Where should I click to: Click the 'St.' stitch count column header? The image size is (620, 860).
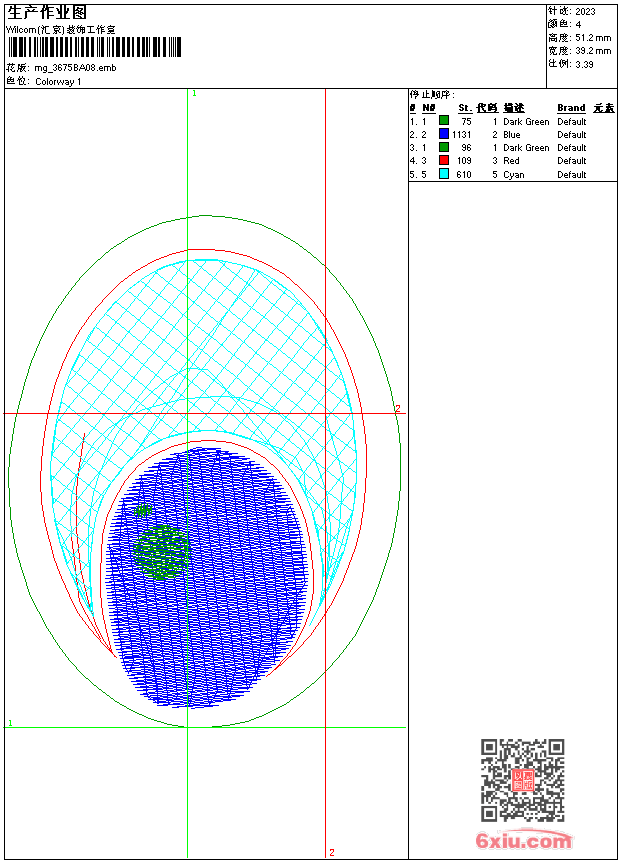465,108
